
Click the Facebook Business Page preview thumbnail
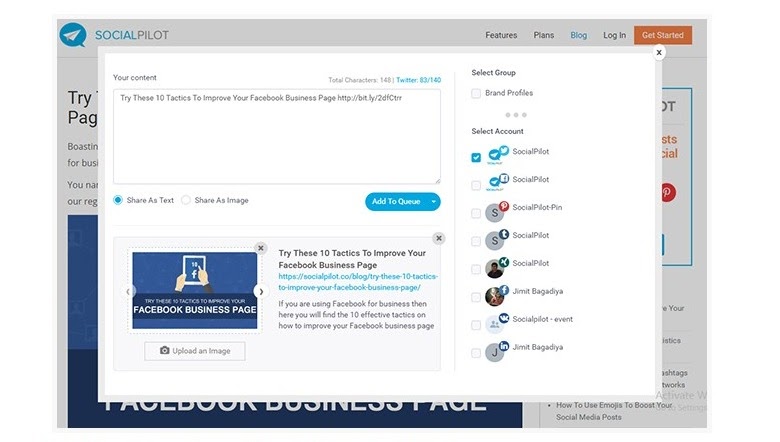point(195,290)
